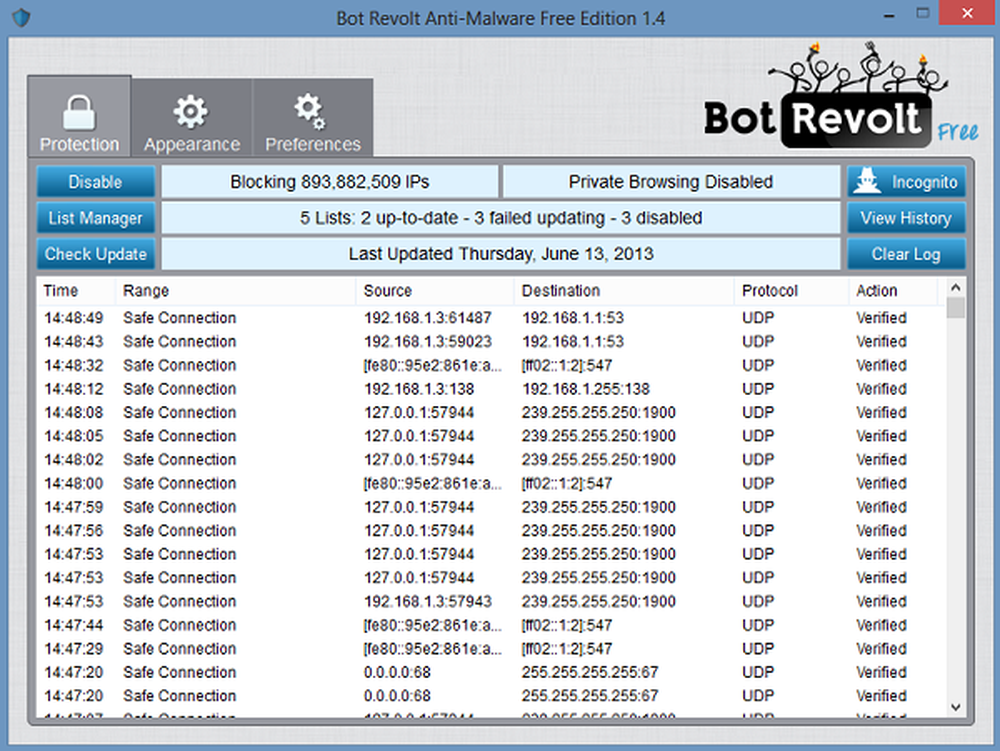Screen dimensions: 1000x751
Task: Open the List Manager
Action: point(96,218)
